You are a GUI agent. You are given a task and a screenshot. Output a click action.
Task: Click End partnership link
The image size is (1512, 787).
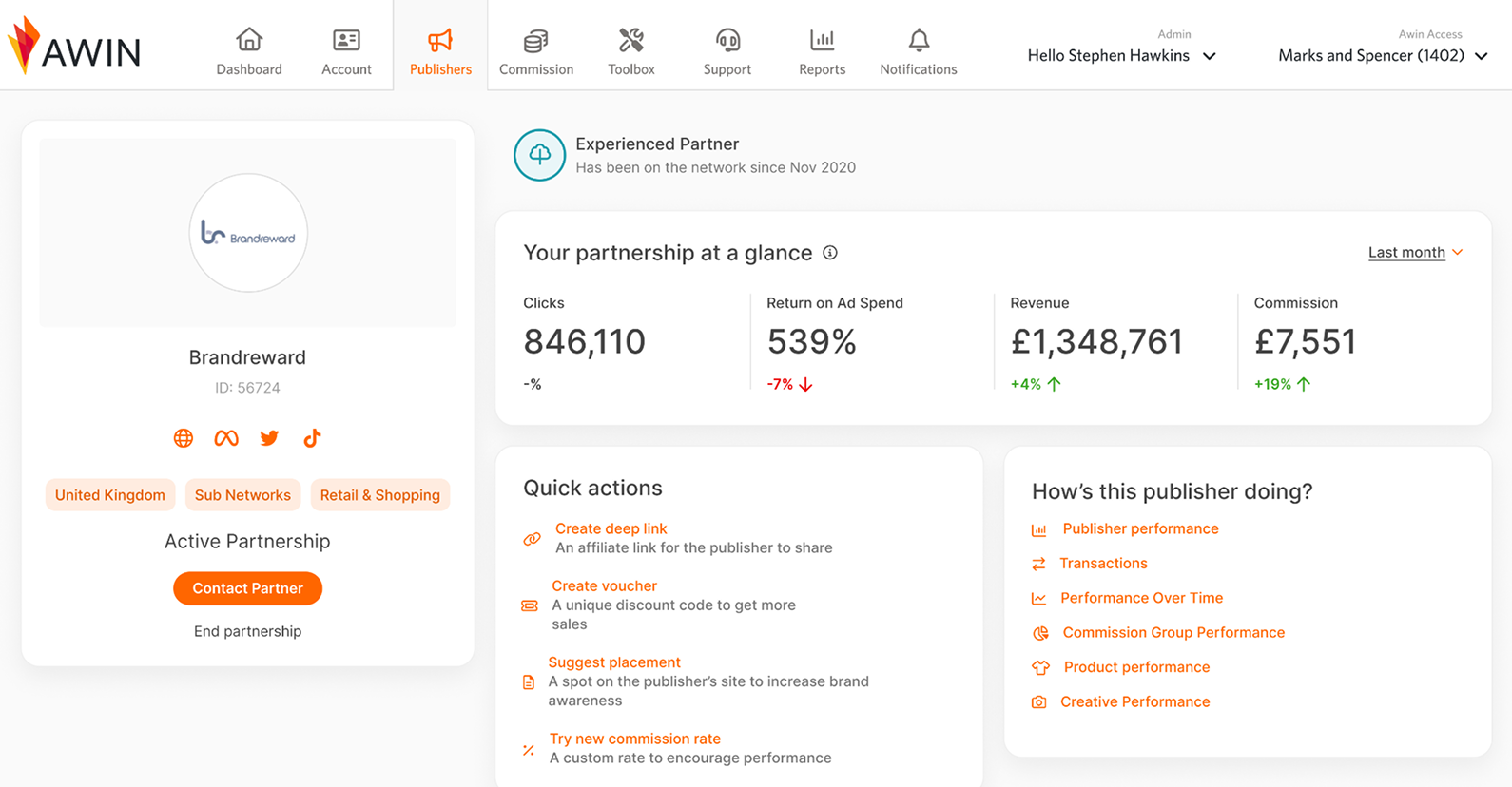point(247,631)
